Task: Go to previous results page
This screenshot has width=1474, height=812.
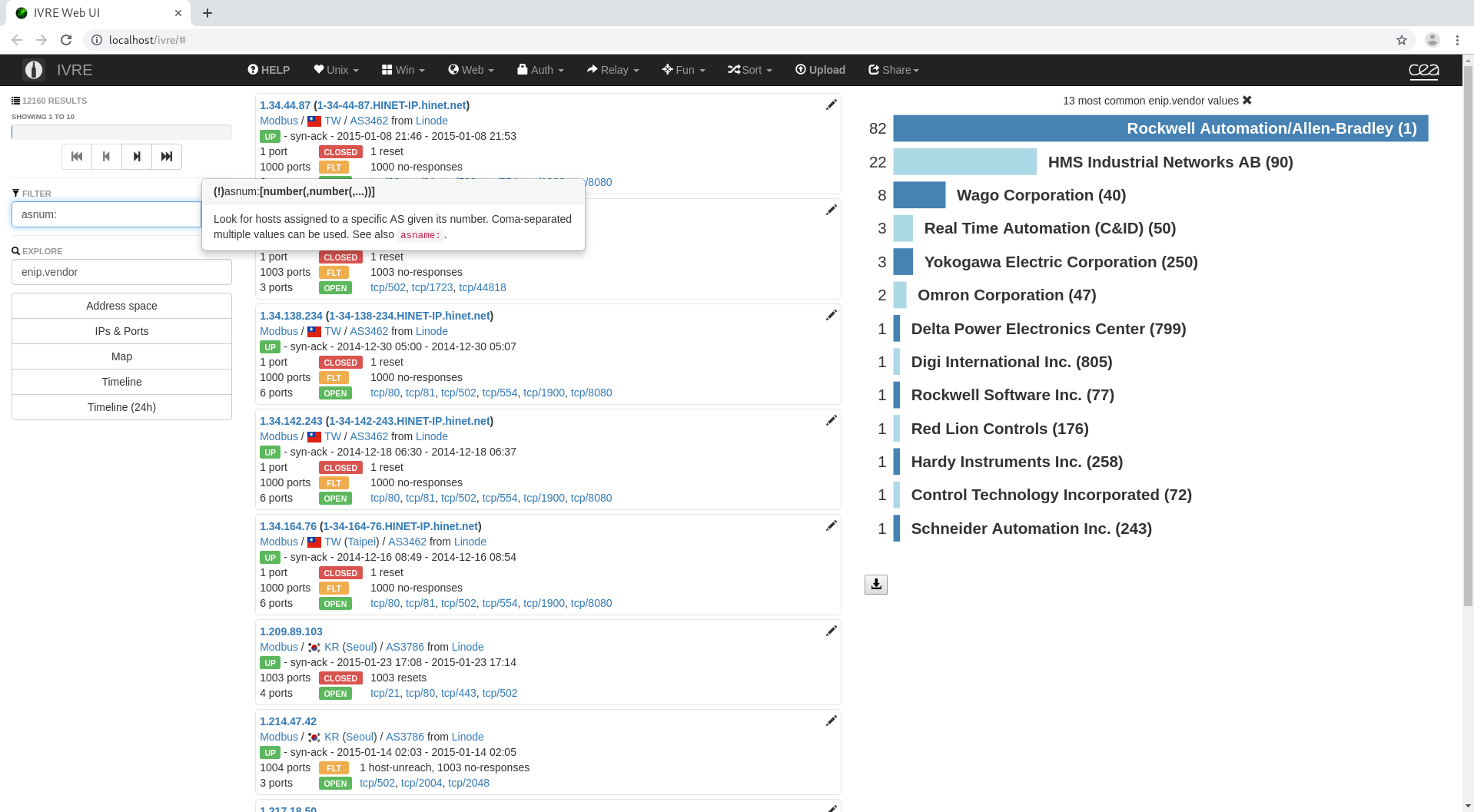Action: 107,157
